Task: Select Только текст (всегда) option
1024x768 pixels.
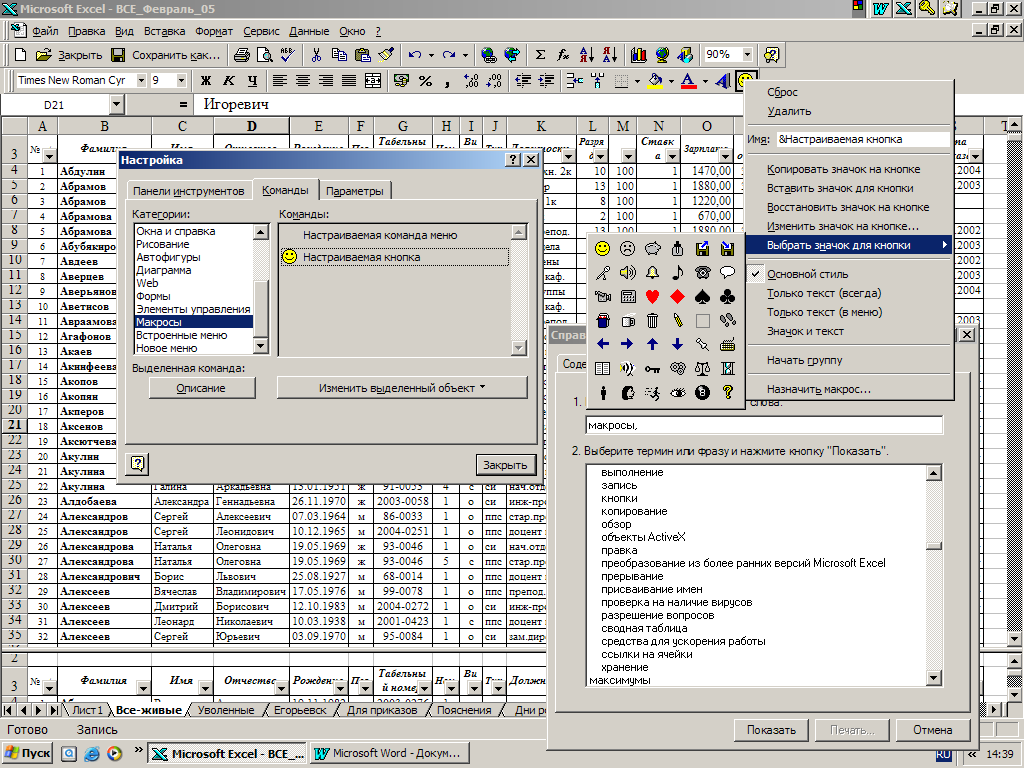Action: [824, 293]
